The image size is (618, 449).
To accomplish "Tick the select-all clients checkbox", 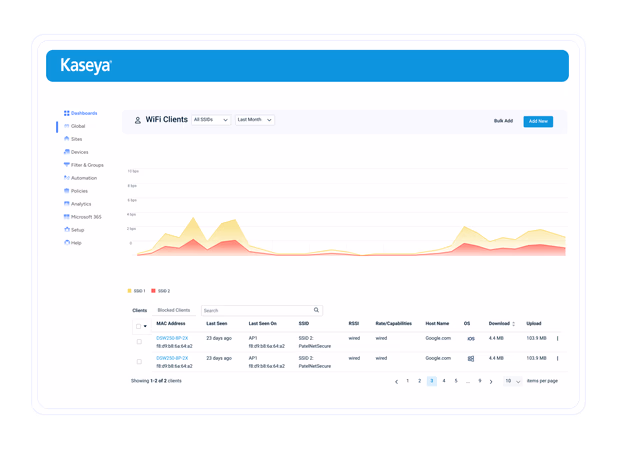I will coord(138,326).
